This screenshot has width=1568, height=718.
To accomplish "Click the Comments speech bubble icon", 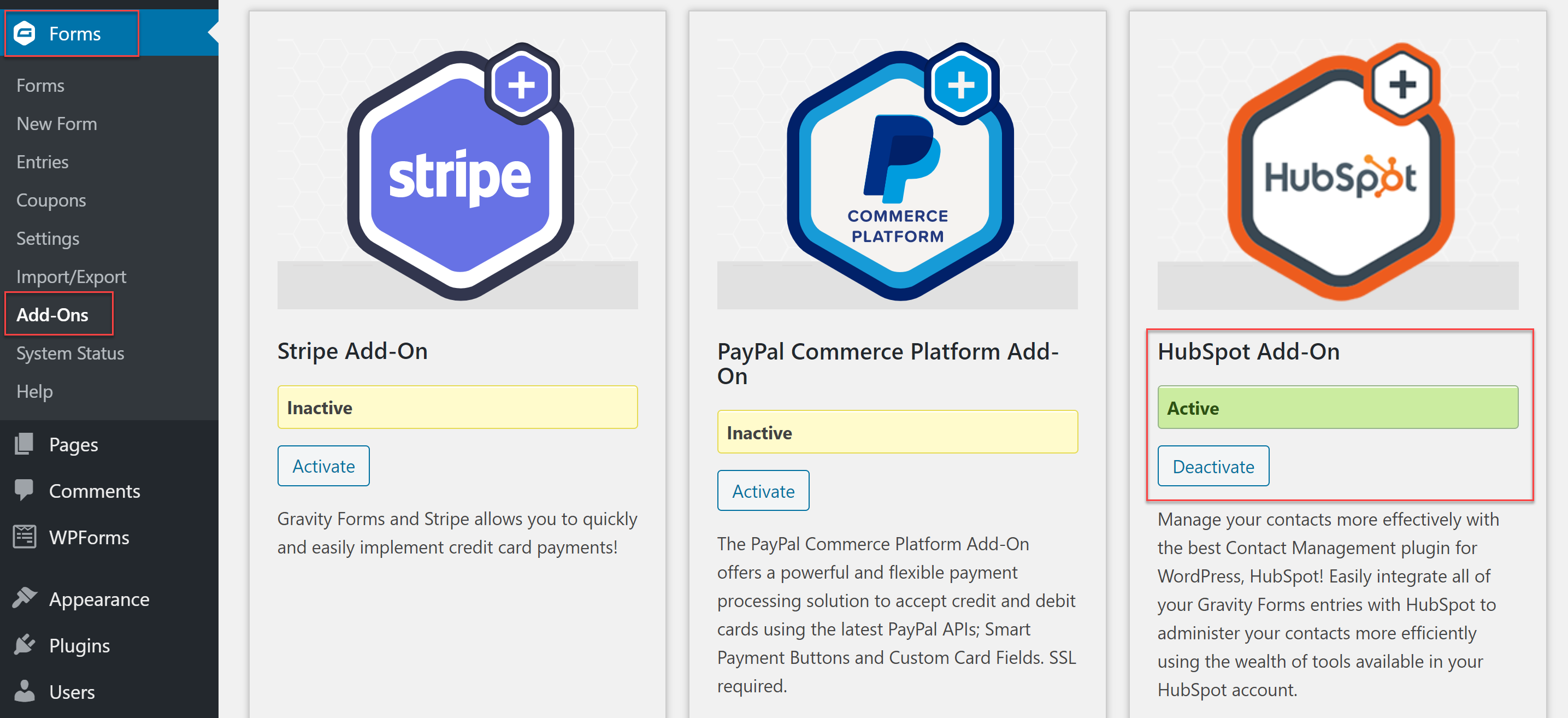I will pyautogui.click(x=25, y=491).
